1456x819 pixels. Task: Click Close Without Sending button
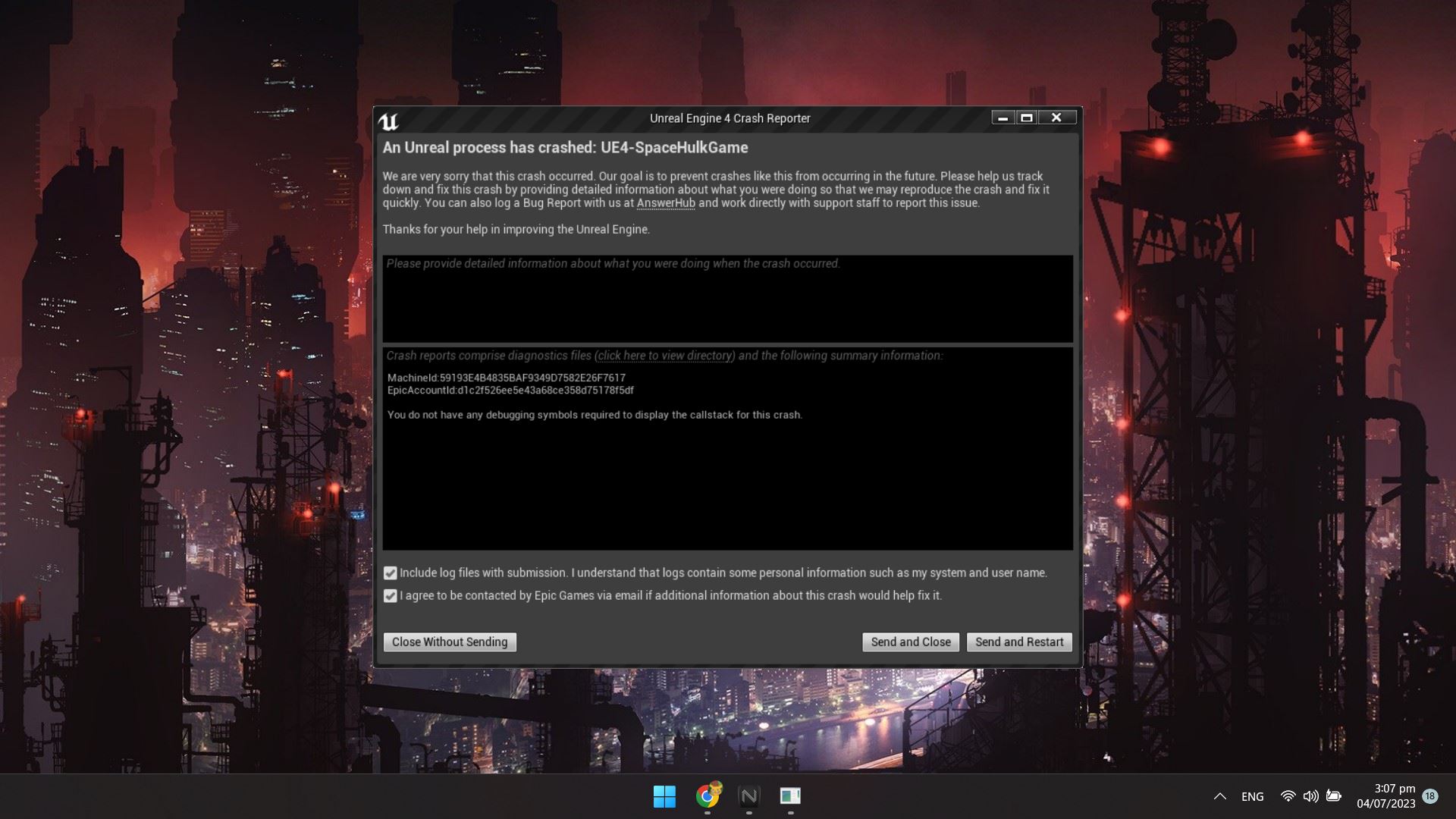pyautogui.click(x=450, y=641)
